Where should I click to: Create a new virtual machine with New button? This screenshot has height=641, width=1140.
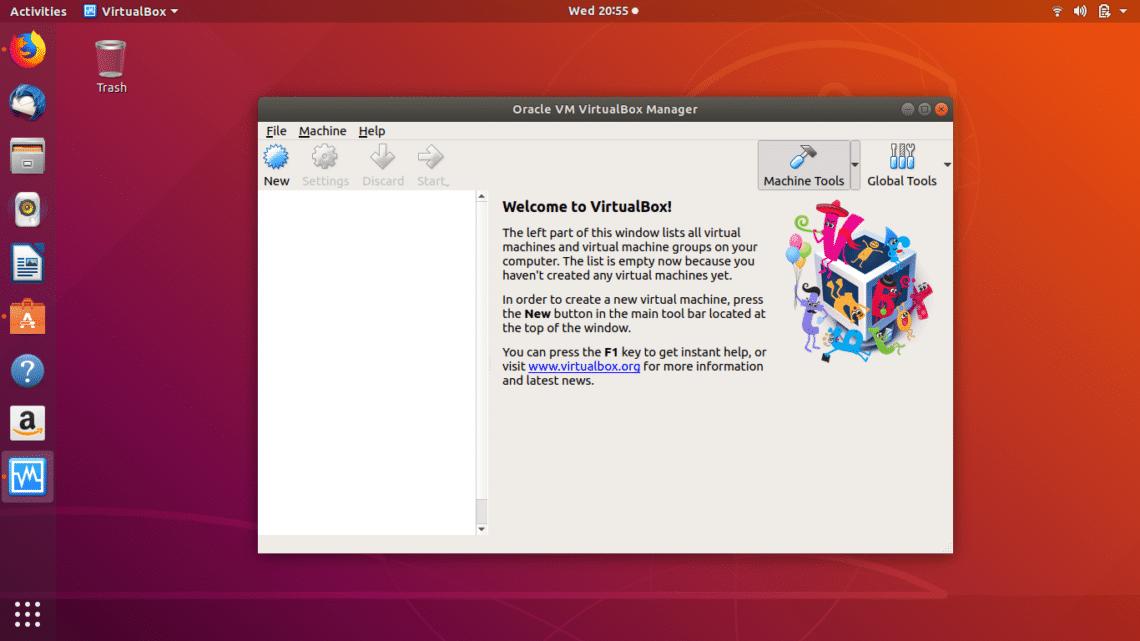tap(276, 163)
